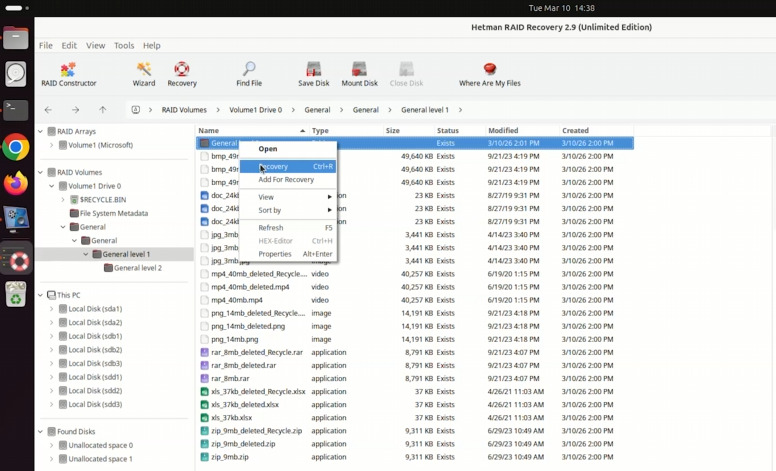Sort by the Modified column header
This screenshot has height=471, width=776.
522,131
